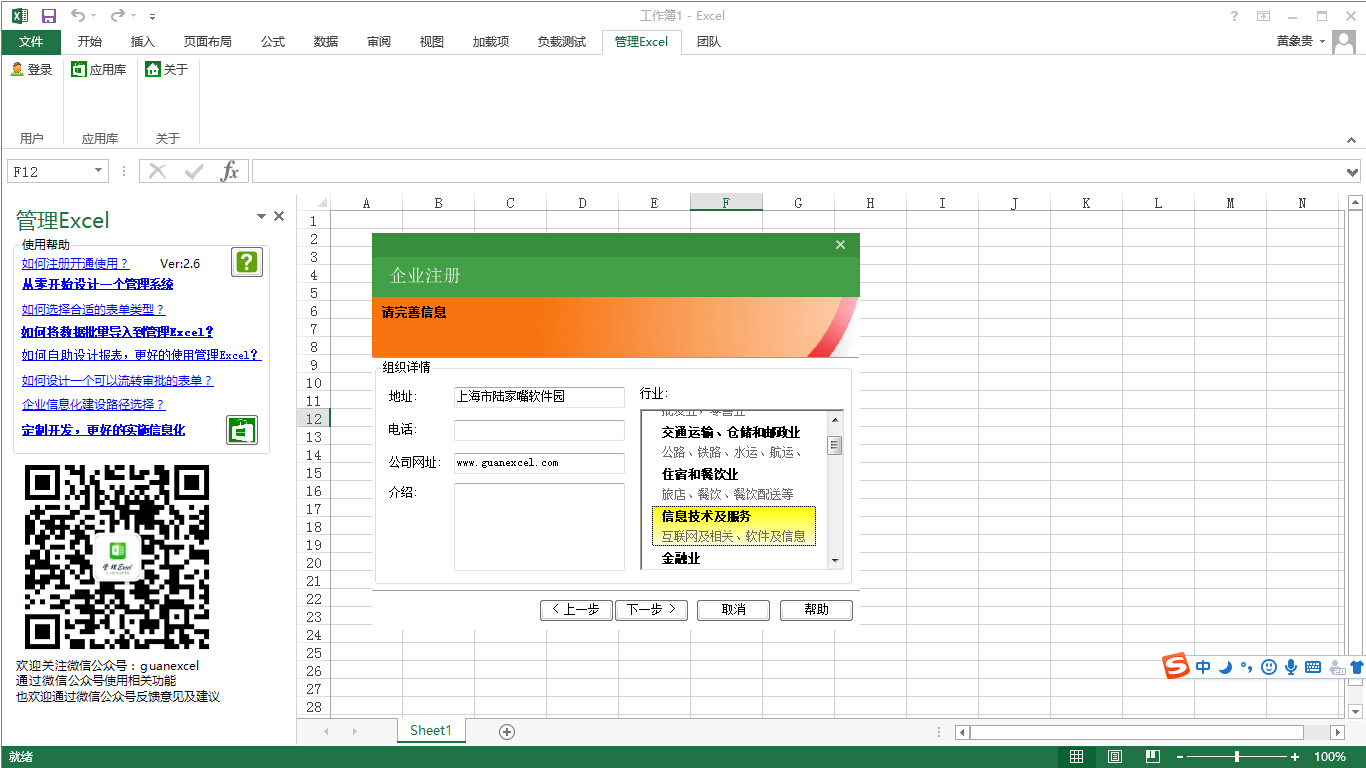
Task: Open the 管理Excel pane options arrow
Action: coord(262,216)
